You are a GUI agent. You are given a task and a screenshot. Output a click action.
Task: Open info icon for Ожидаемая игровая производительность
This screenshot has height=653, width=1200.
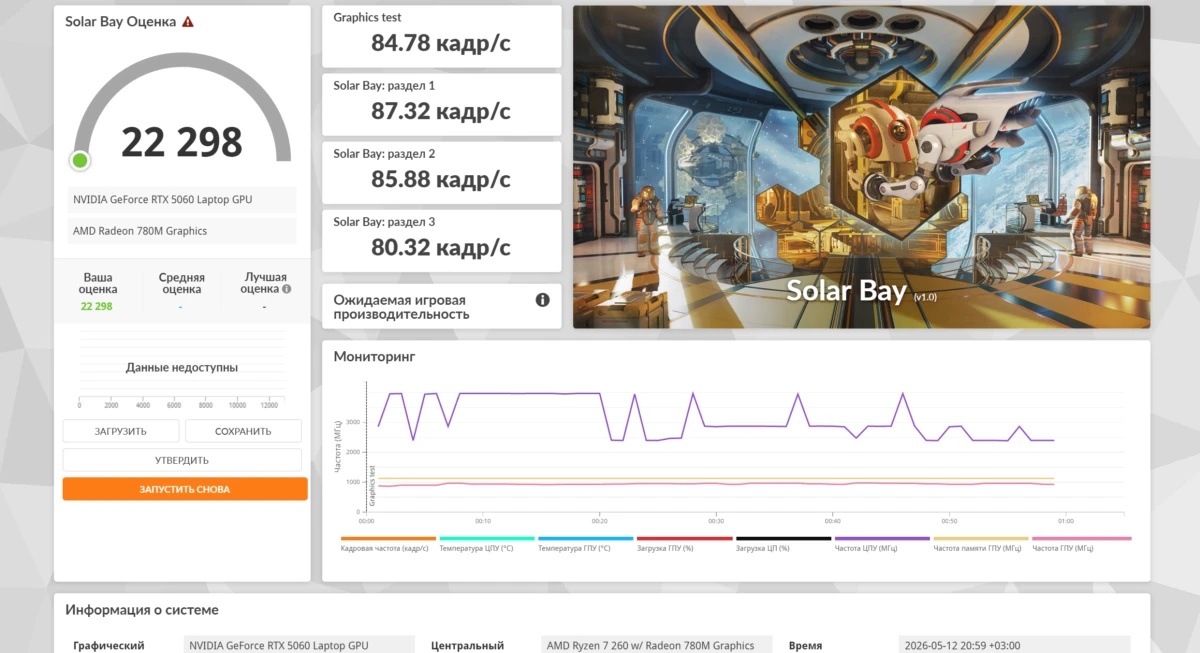tap(543, 300)
